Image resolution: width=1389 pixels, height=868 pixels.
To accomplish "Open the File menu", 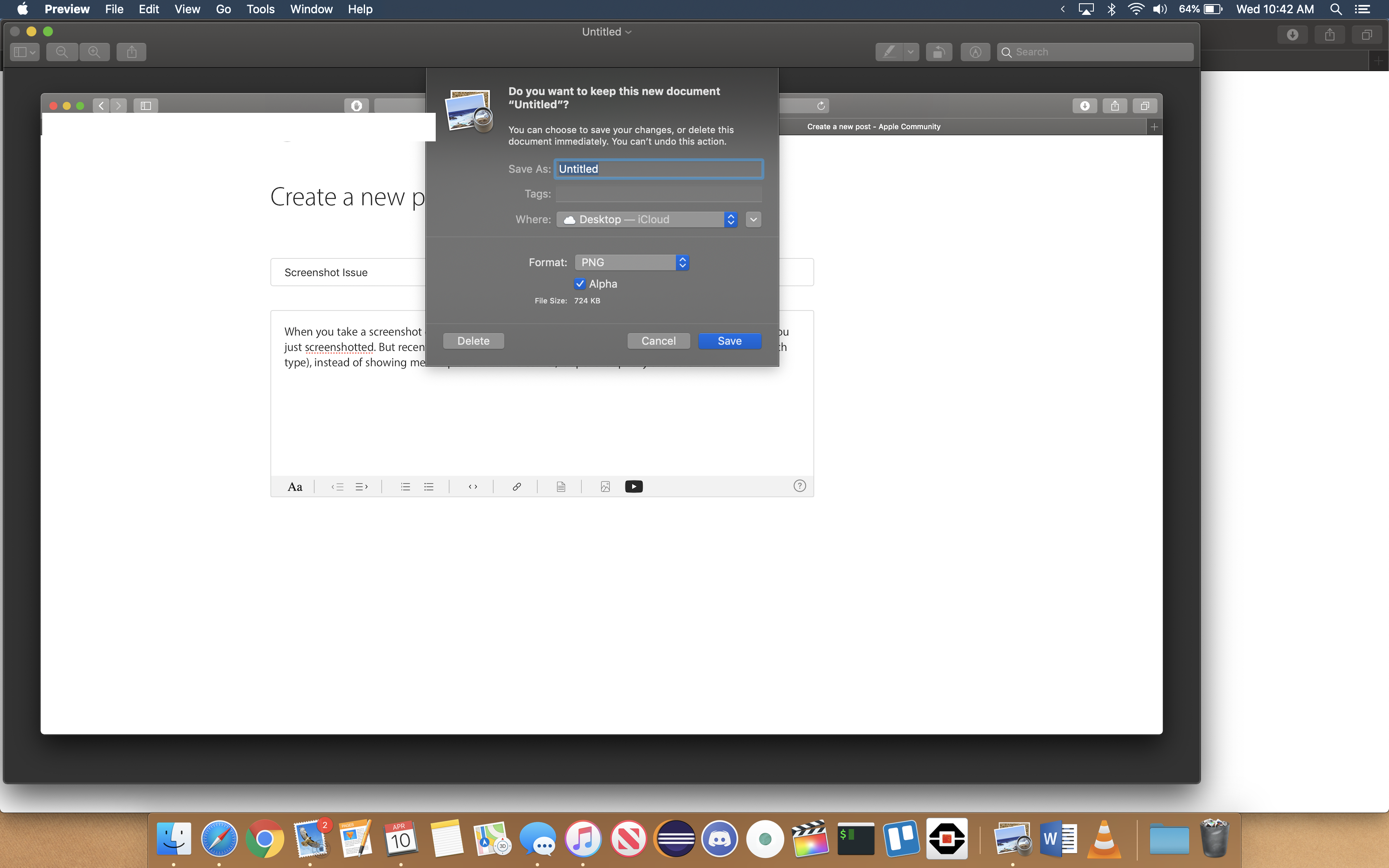I will [x=114, y=9].
